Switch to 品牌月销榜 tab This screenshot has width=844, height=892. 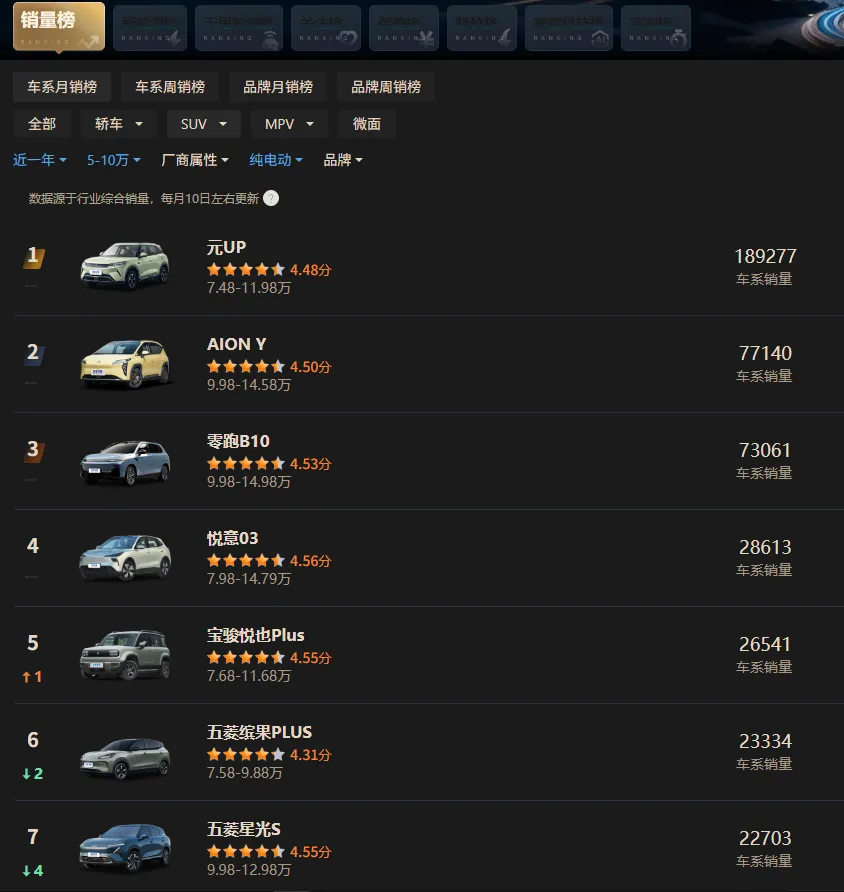click(278, 87)
